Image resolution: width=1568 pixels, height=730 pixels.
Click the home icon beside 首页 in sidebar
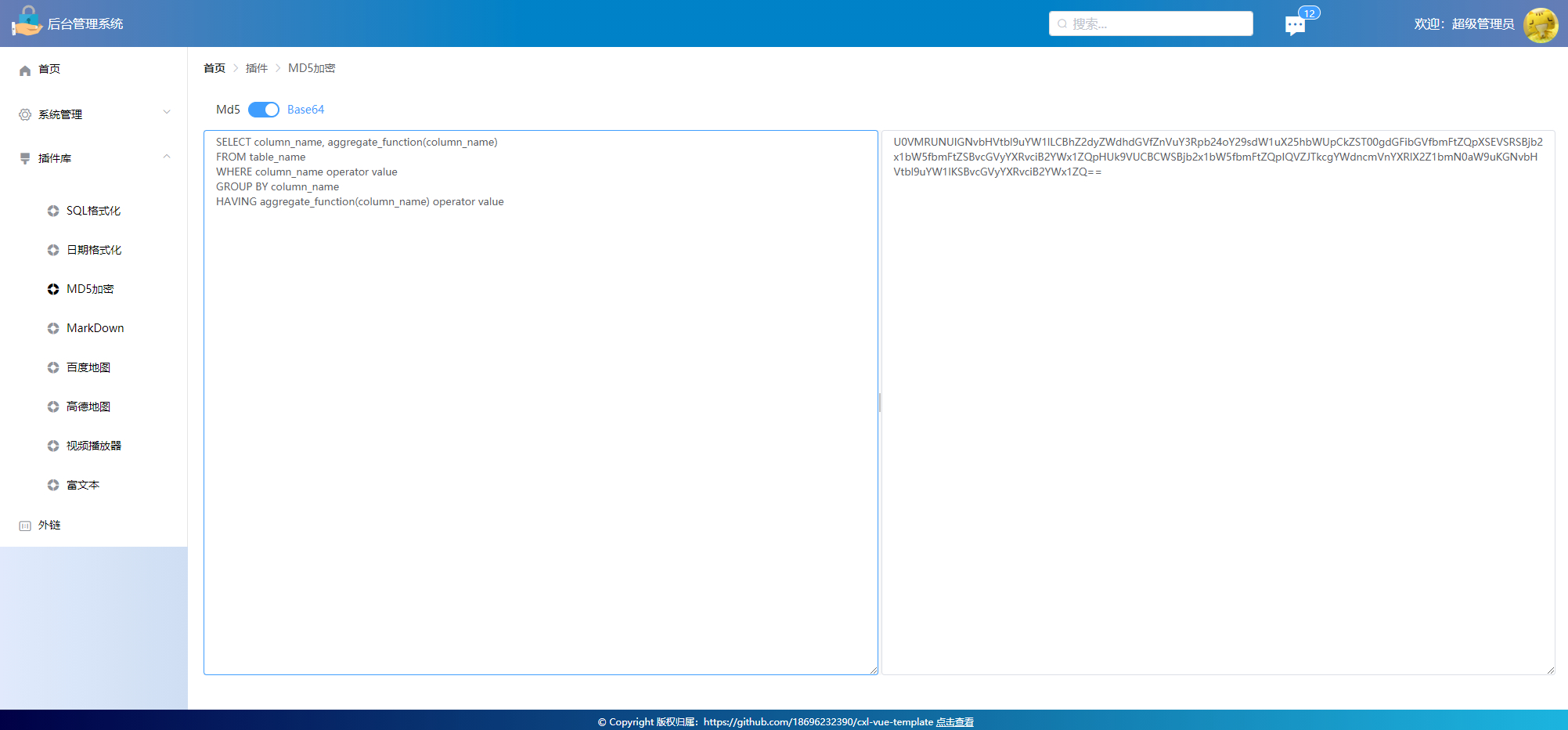coord(25,70)
